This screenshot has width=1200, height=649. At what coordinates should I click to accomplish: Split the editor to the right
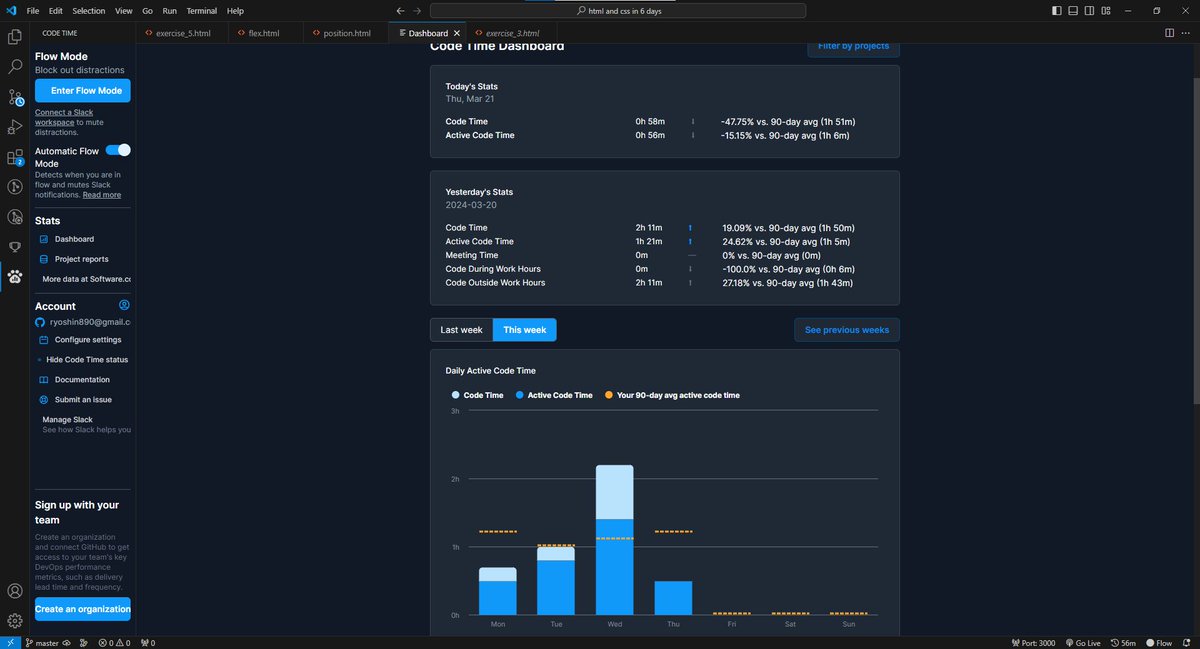1169,33
